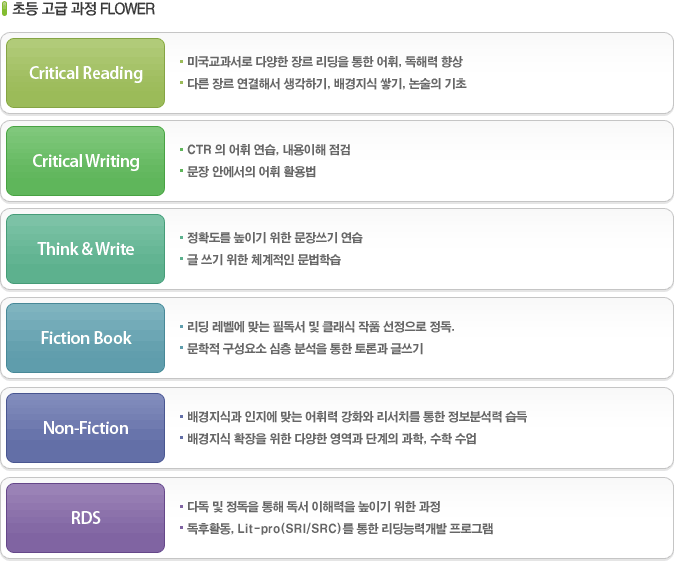Select the Critical Writing course button

[85, 161]
